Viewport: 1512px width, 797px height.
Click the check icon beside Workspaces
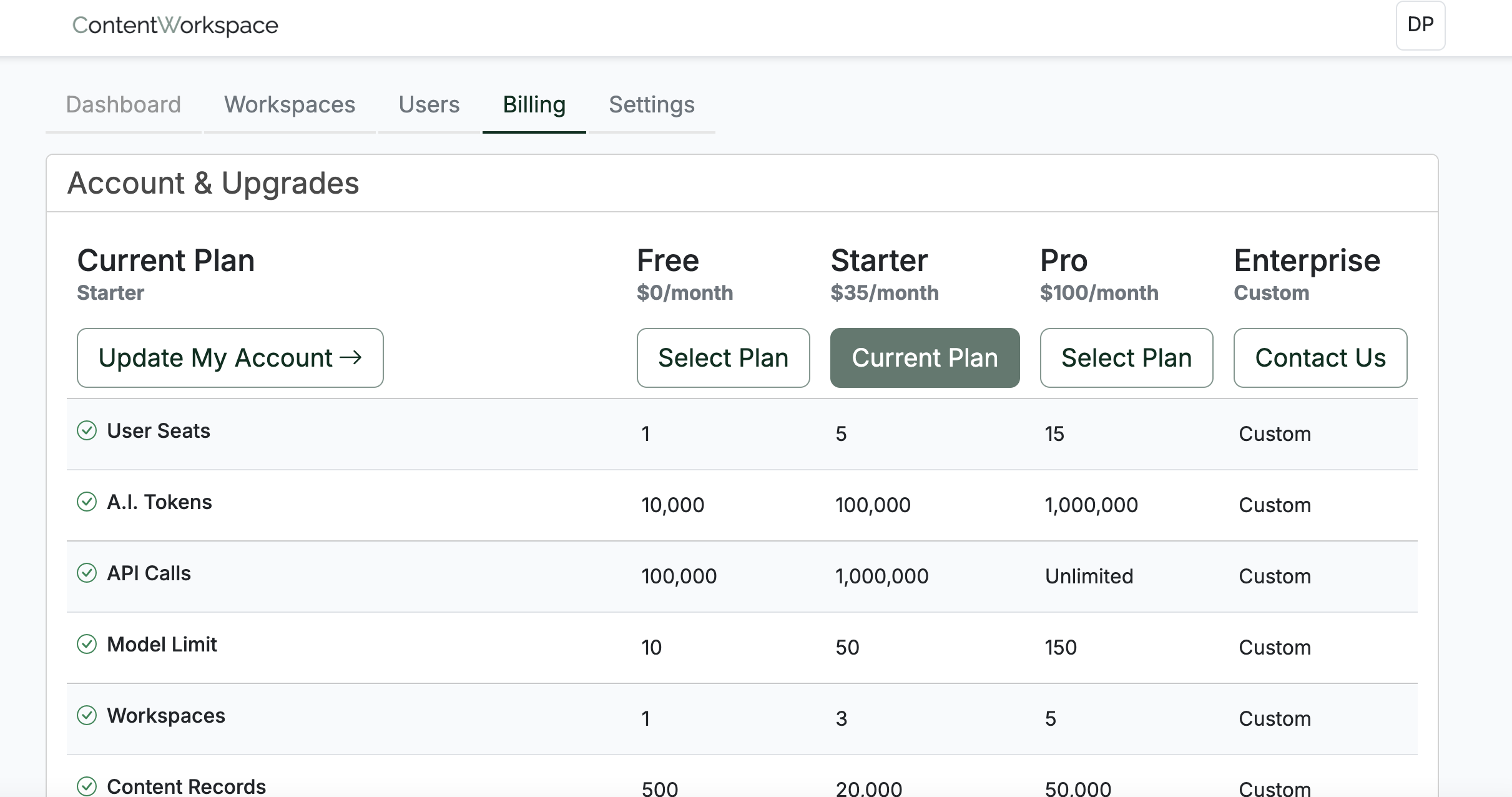pyautogui.click(x=87, y=715)
